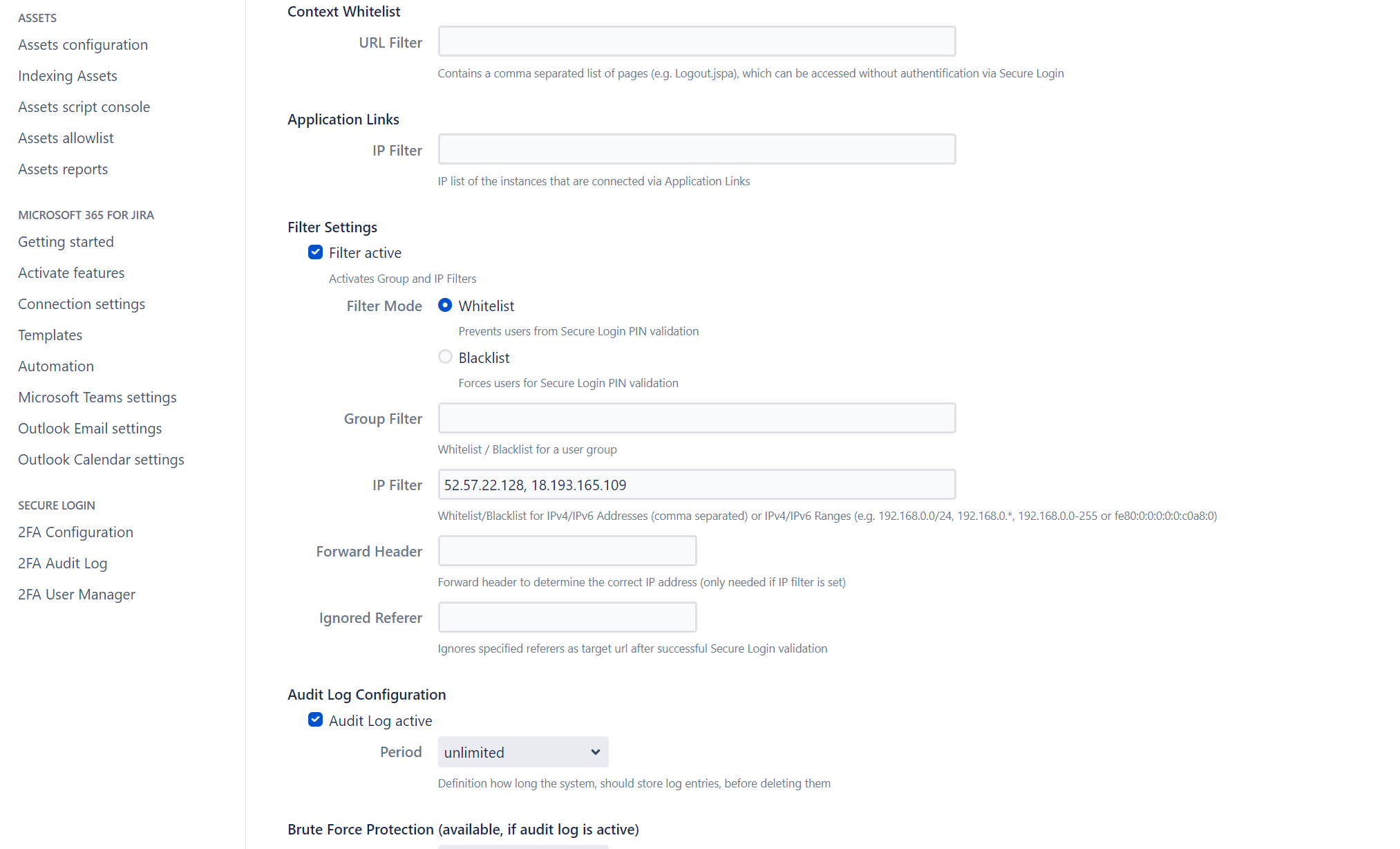View the 2FA Audit Log
The image size is (1400, 849).
pos(63,563)
